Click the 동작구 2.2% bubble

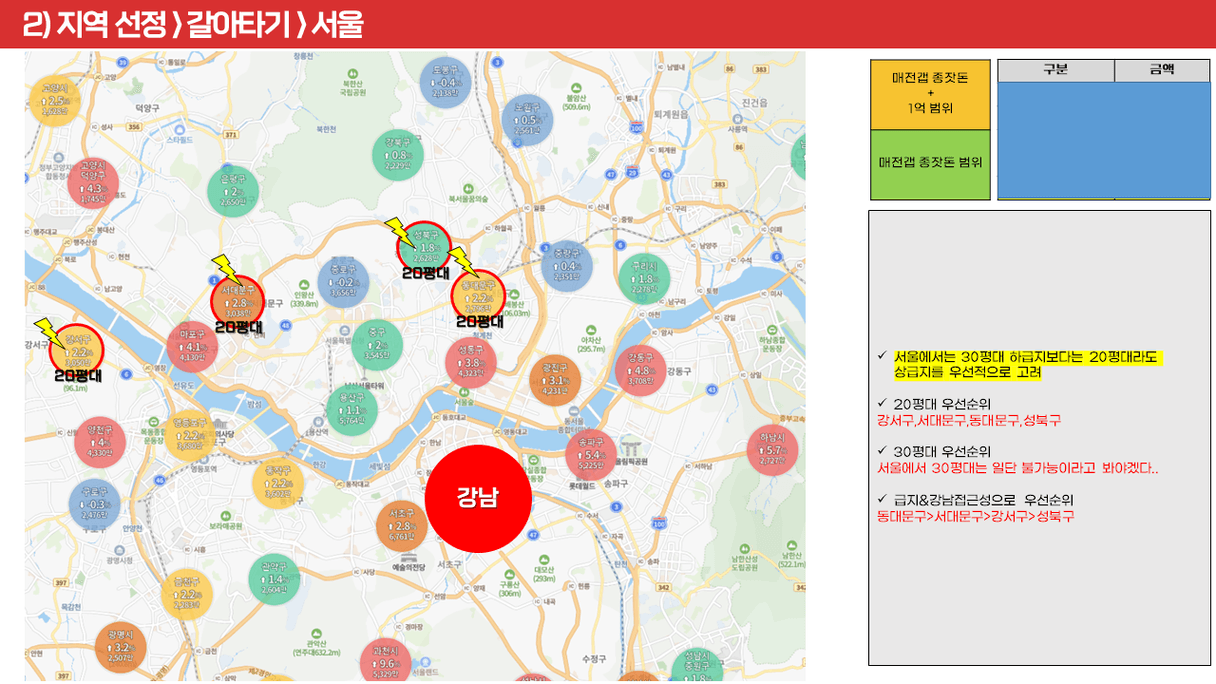click(278, 482)
